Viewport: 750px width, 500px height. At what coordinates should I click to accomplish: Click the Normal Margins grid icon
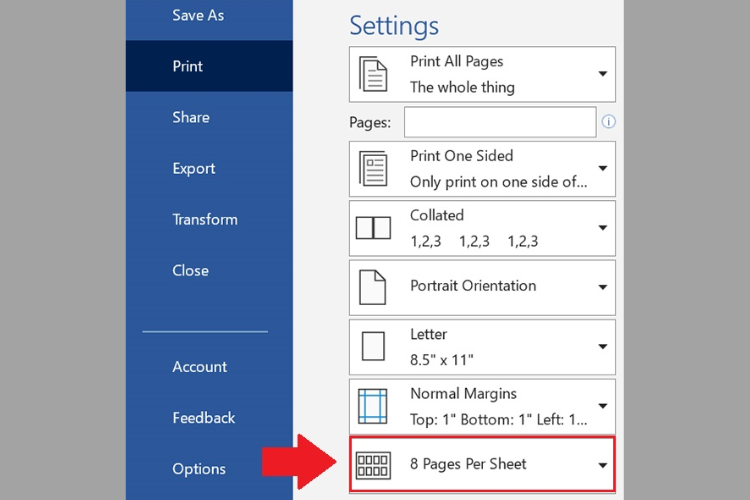(x=373, y=406)
